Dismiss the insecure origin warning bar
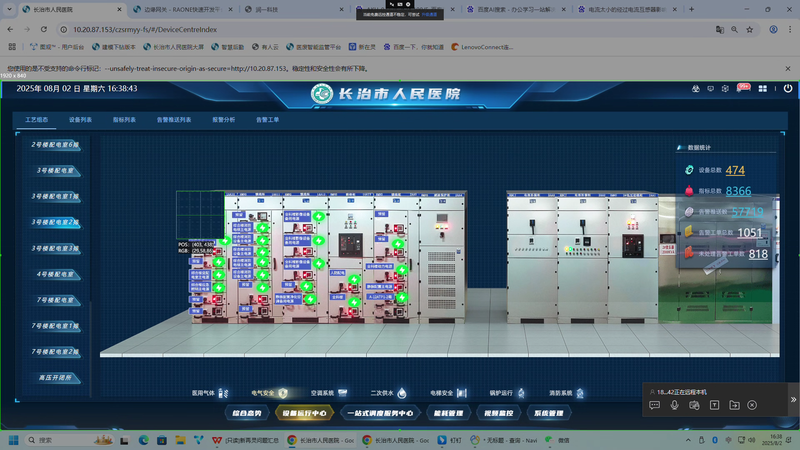 click(x=788, y=68)
